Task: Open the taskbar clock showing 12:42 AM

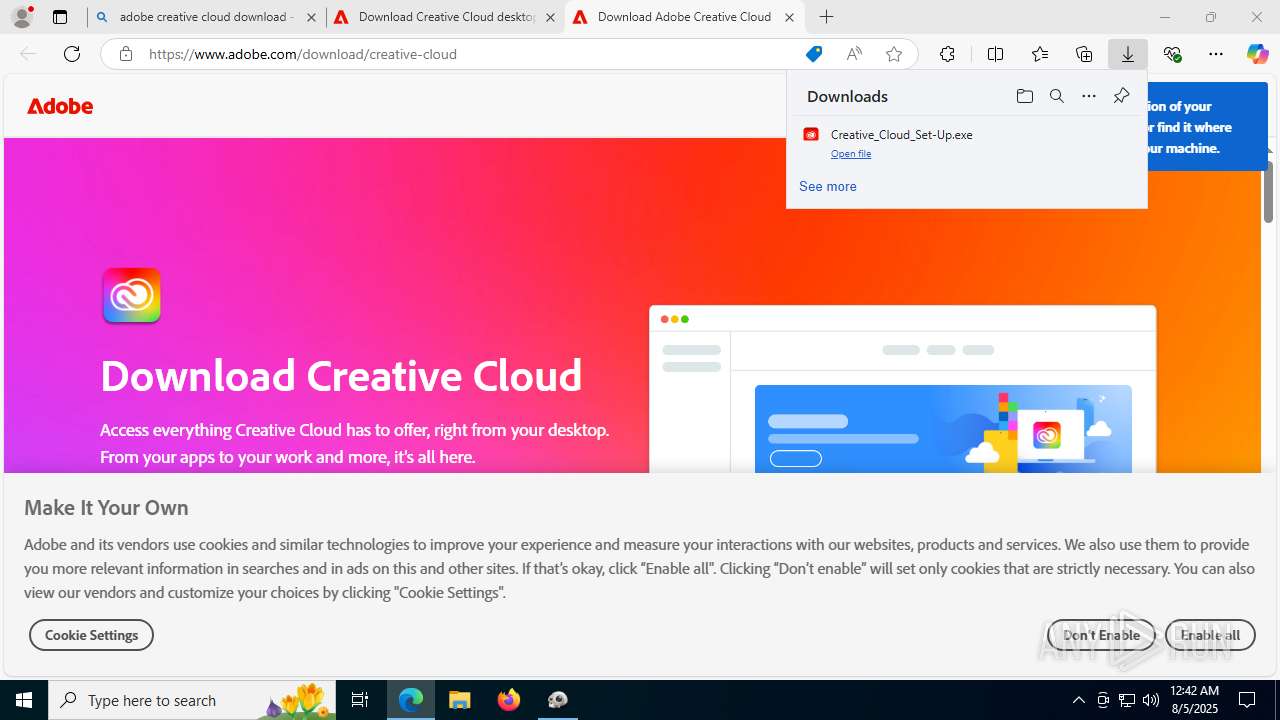Action: coord(1194,700)
